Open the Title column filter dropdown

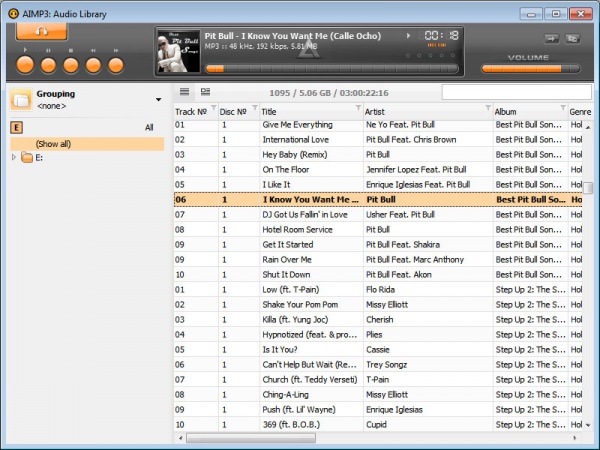(x=354, y=112)
